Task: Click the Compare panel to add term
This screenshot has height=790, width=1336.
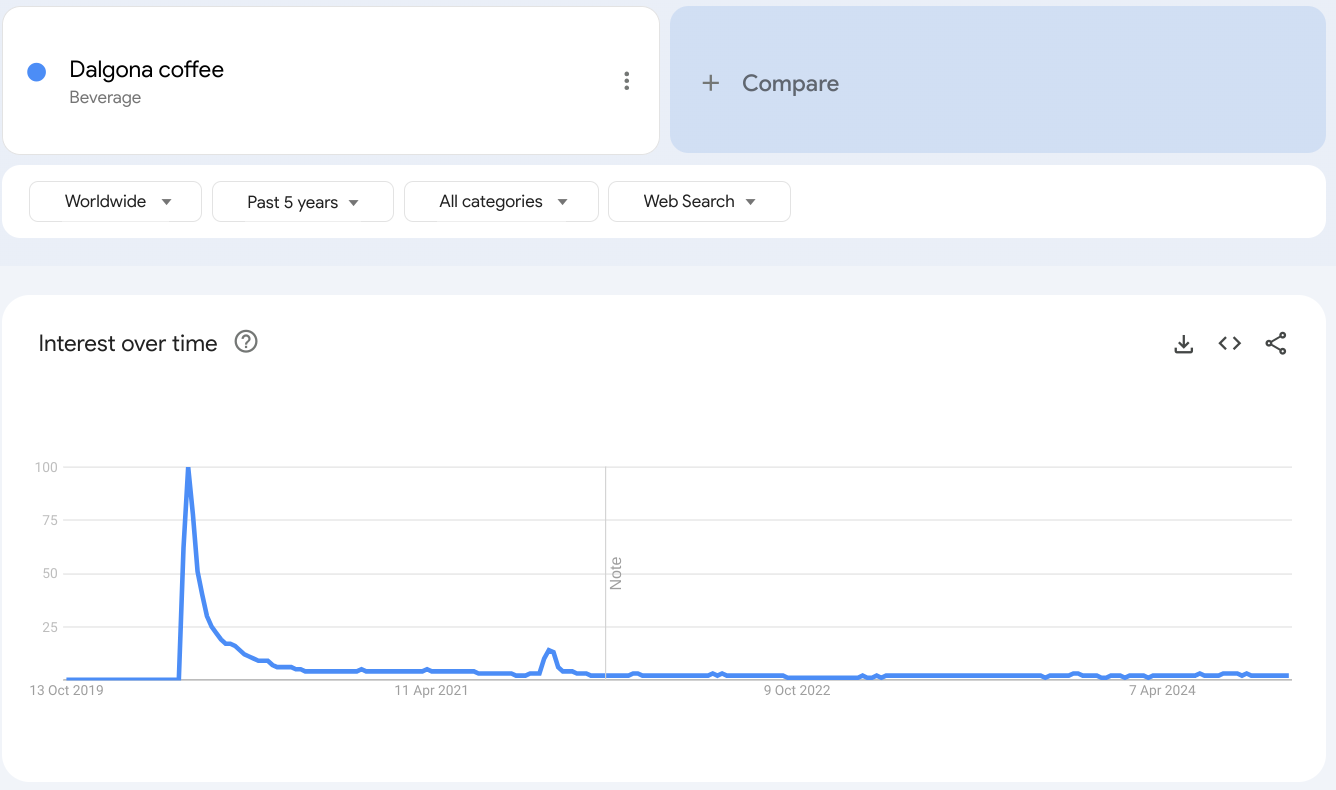Action: [x=998, y=80]
